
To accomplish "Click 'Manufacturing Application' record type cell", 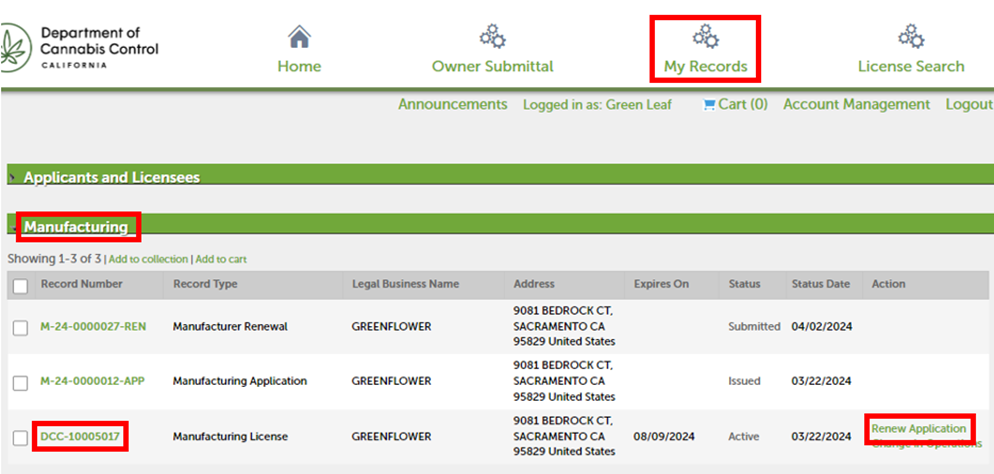I will tap(240, 381).
